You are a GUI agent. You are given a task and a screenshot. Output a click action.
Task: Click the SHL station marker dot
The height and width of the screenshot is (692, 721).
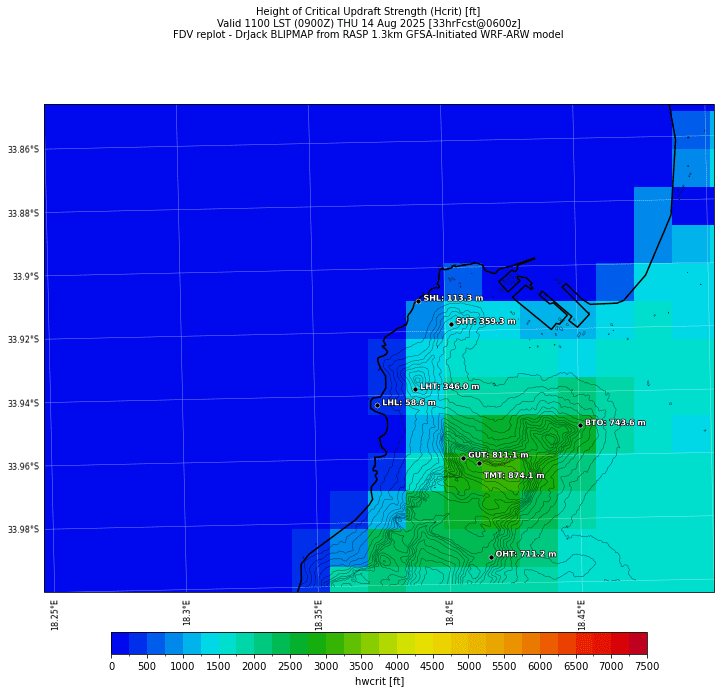click(418, 301)
